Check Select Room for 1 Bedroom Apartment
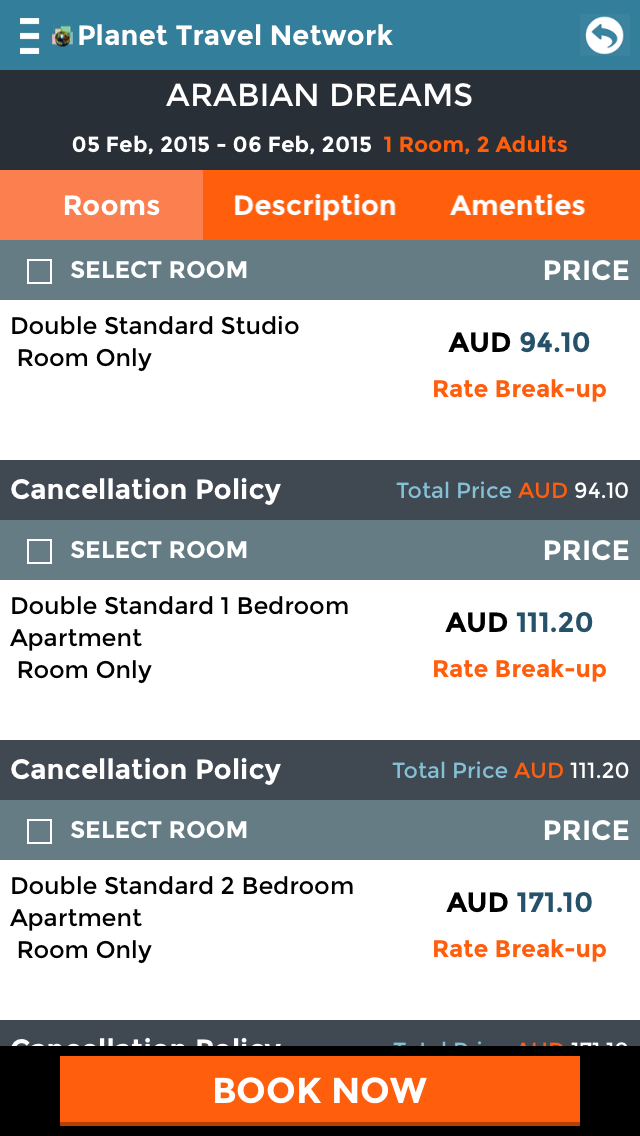 coord(39,551)
